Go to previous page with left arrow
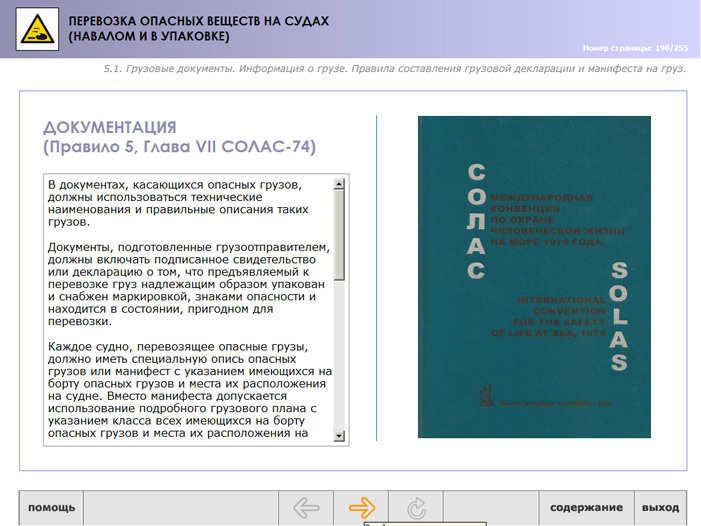This screenshot has height=526, width=701. click(306, 508)
